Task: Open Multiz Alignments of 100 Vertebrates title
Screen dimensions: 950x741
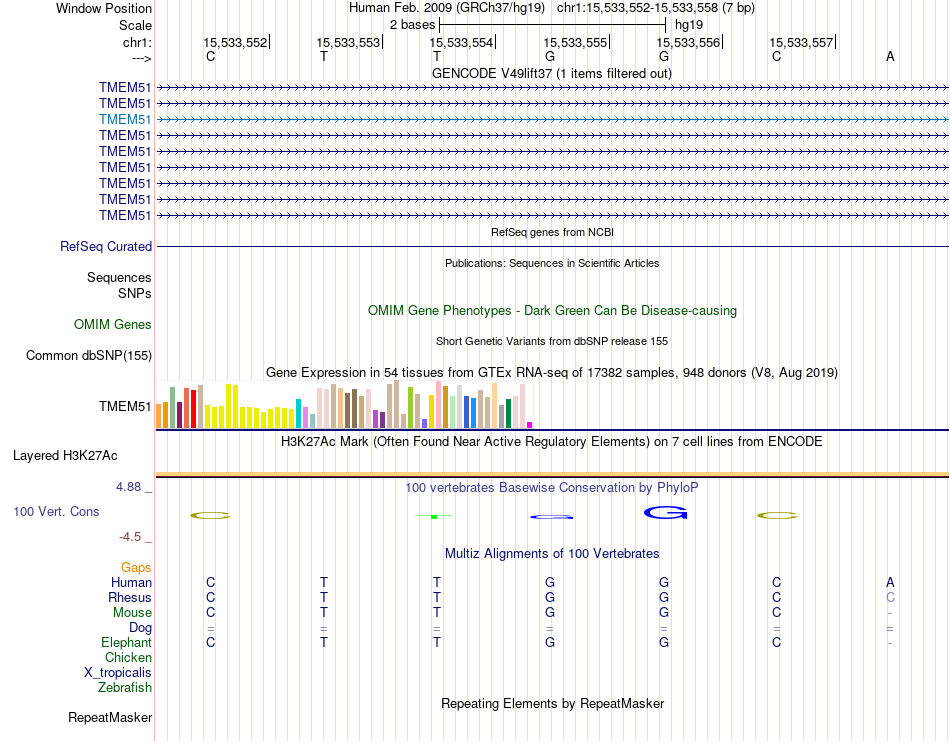Action: coord(552,553)
